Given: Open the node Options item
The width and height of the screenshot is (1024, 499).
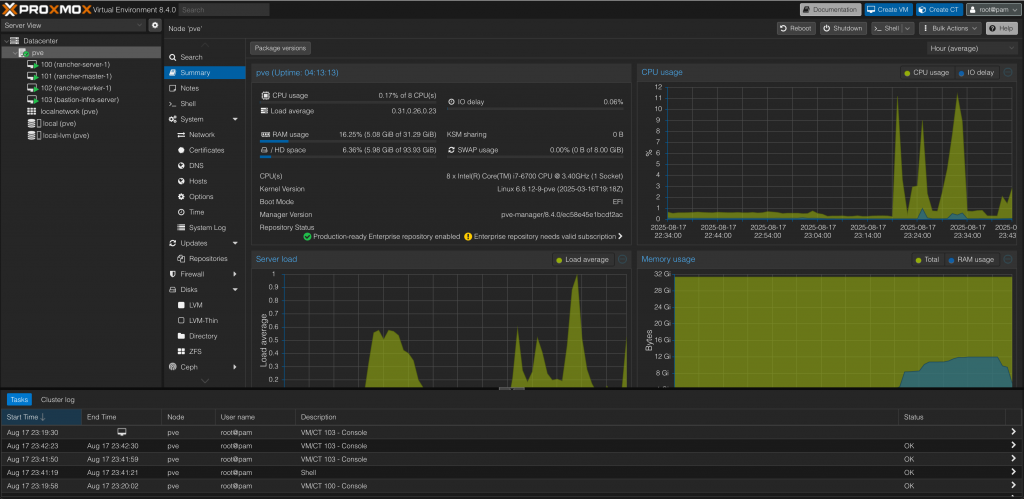Looking at the screenshot, I should click(x=204, y=197).
